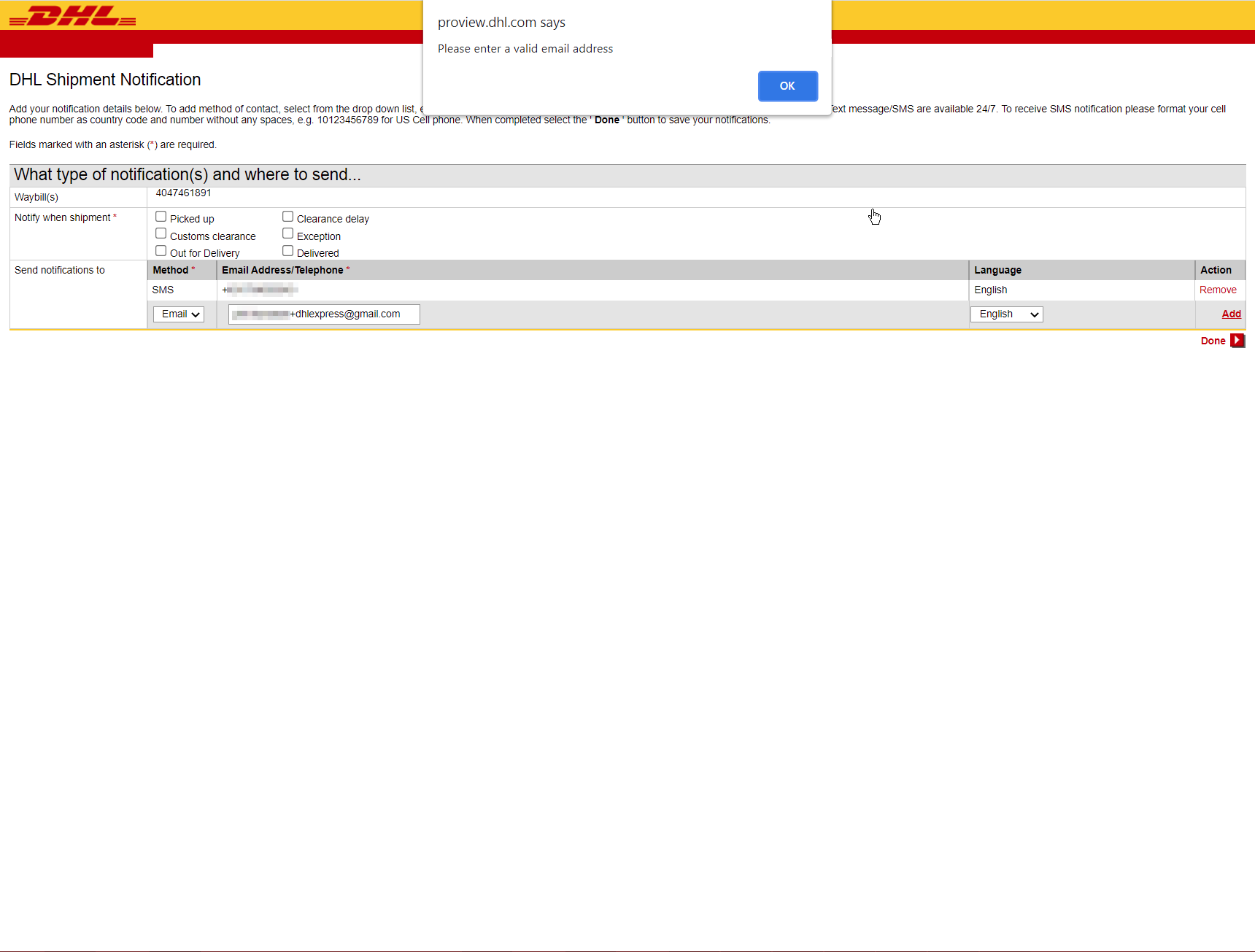Click the Method column header
1255x952 pixels.
[171, 270]
